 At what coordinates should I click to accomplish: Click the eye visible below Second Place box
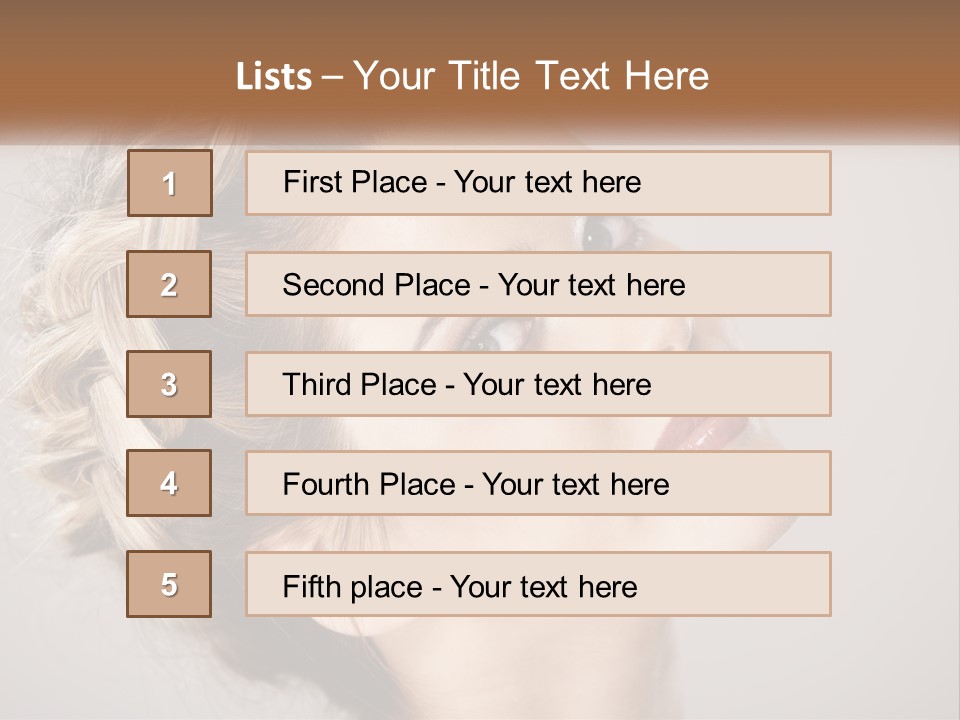pyautogui.click(x=492, y=335)
